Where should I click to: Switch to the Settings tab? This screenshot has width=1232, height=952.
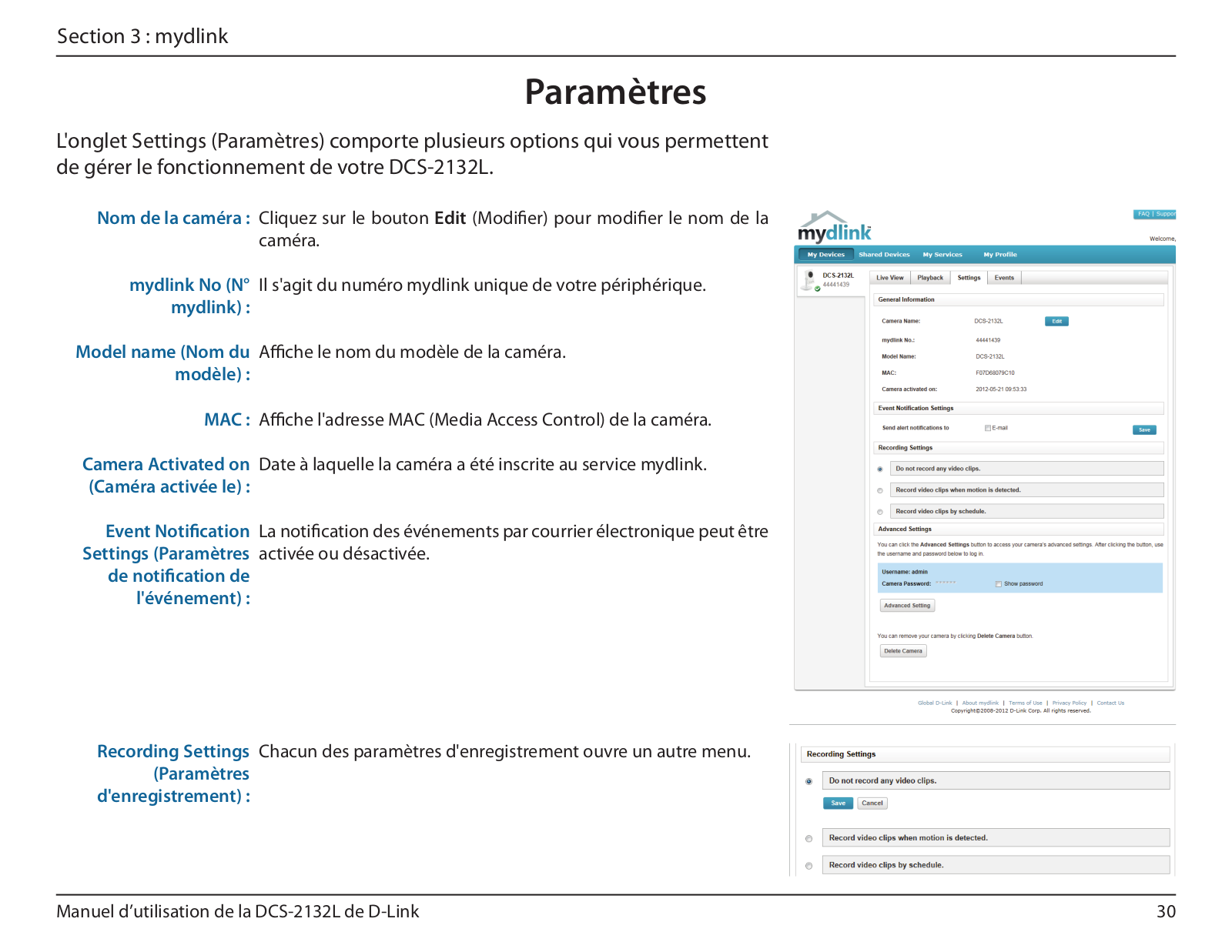[x=969, y=278]
